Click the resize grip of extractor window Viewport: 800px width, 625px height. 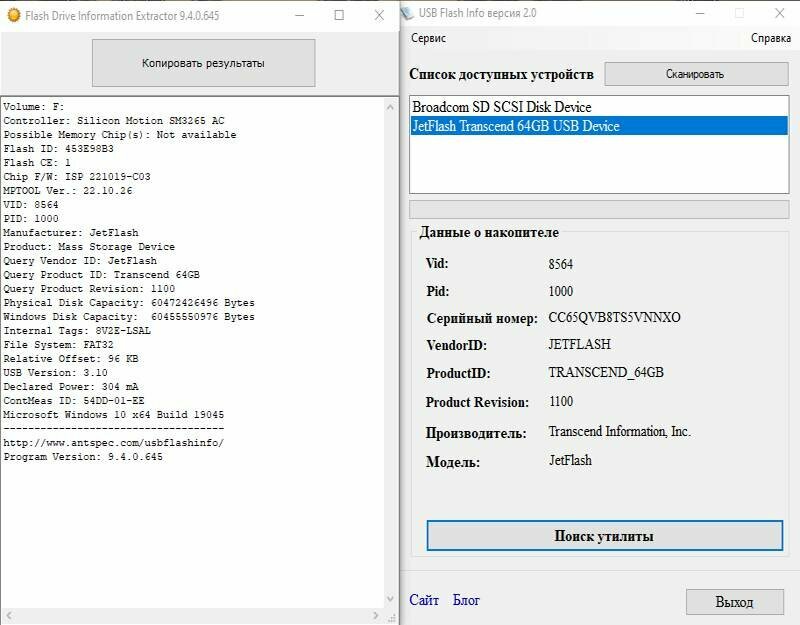pyautogui.click(x=392, y=617)
